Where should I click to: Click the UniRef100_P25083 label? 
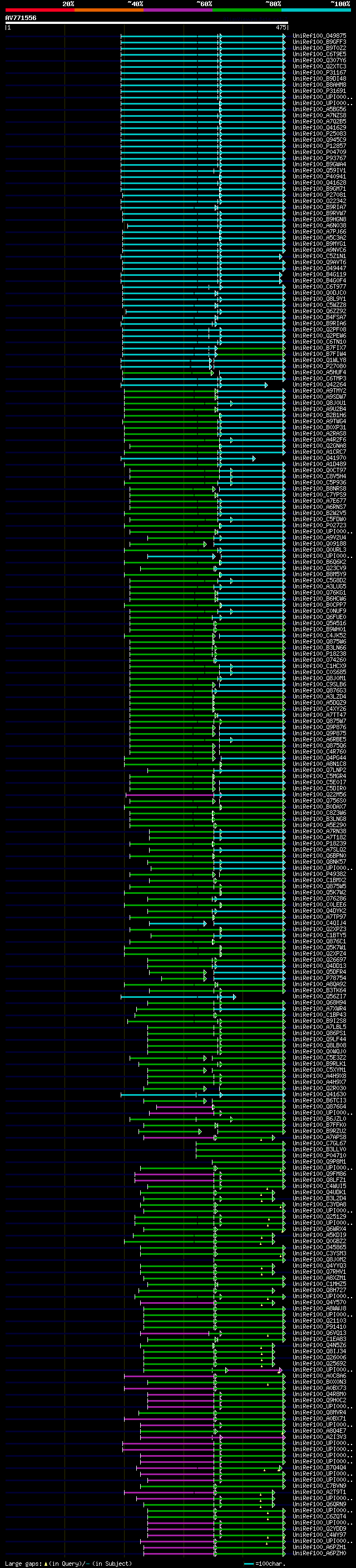[319, 134]
